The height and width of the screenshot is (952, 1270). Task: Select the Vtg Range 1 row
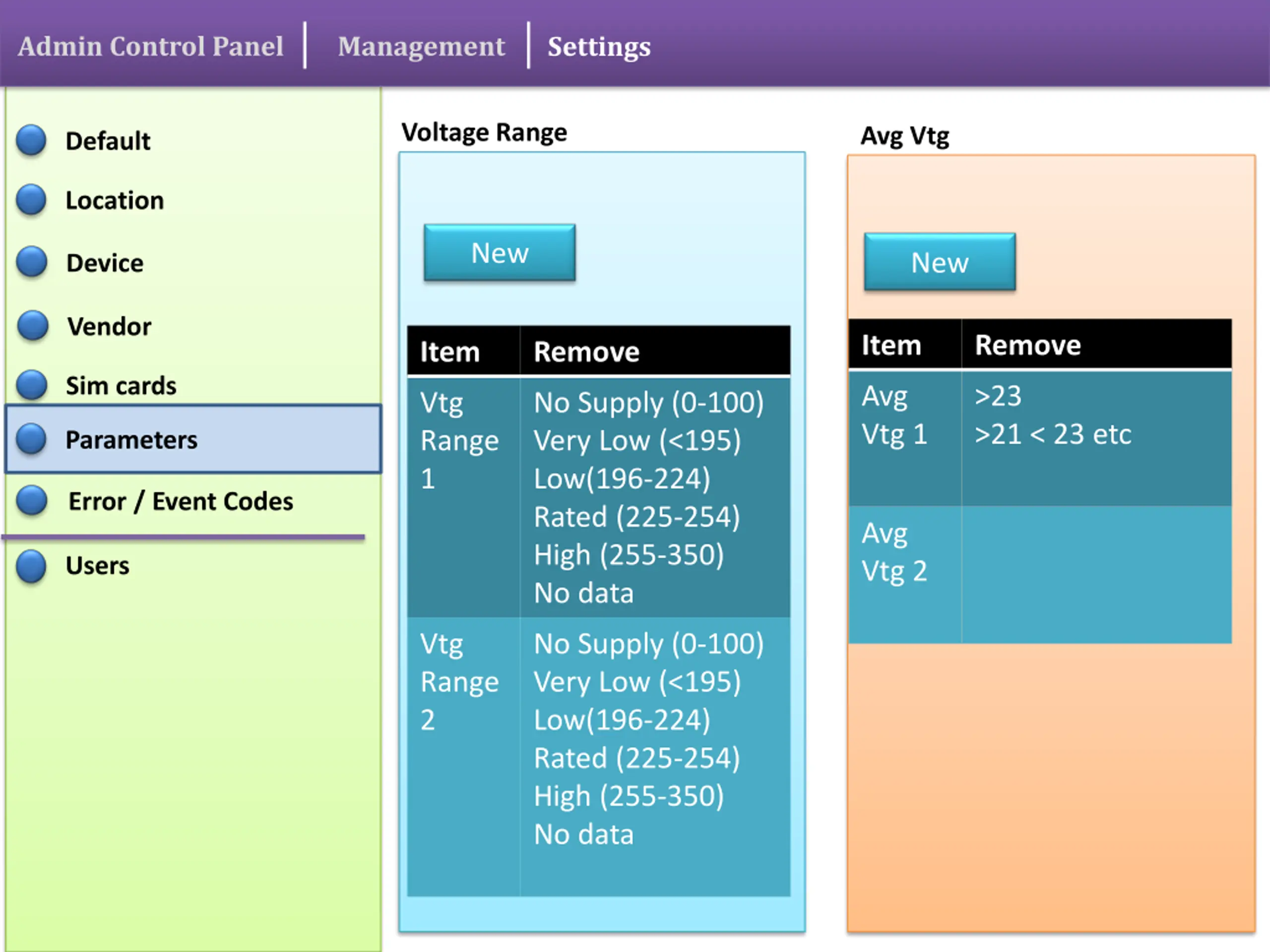tap(459, 440)
